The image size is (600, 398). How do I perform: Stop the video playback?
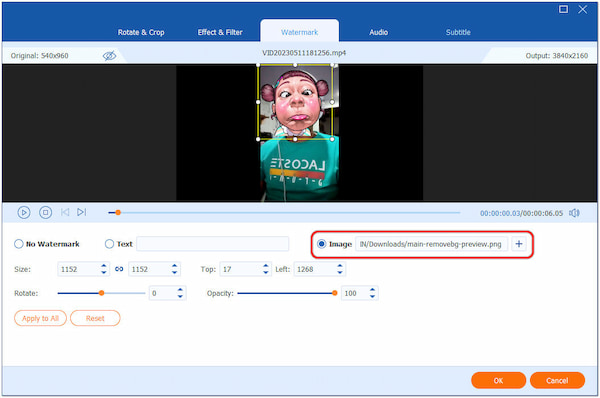click(x=46, y=212)
